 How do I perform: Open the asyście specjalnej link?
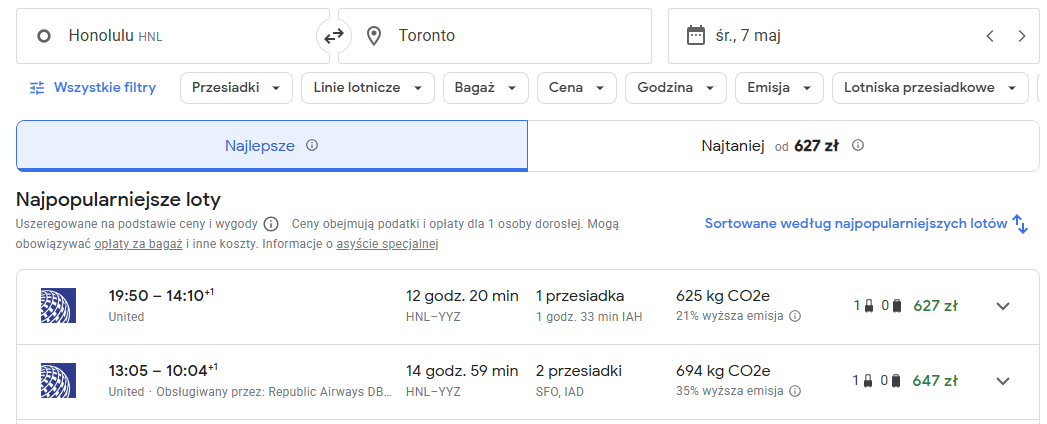tap(387, 244)
